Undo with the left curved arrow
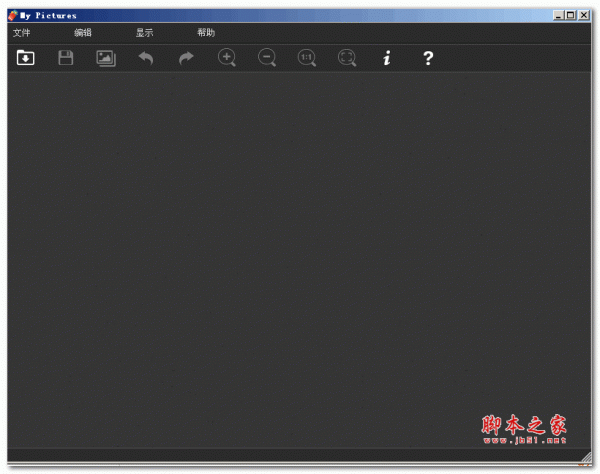The width and height of the screenshot is (600, 474). click(146, 58)
